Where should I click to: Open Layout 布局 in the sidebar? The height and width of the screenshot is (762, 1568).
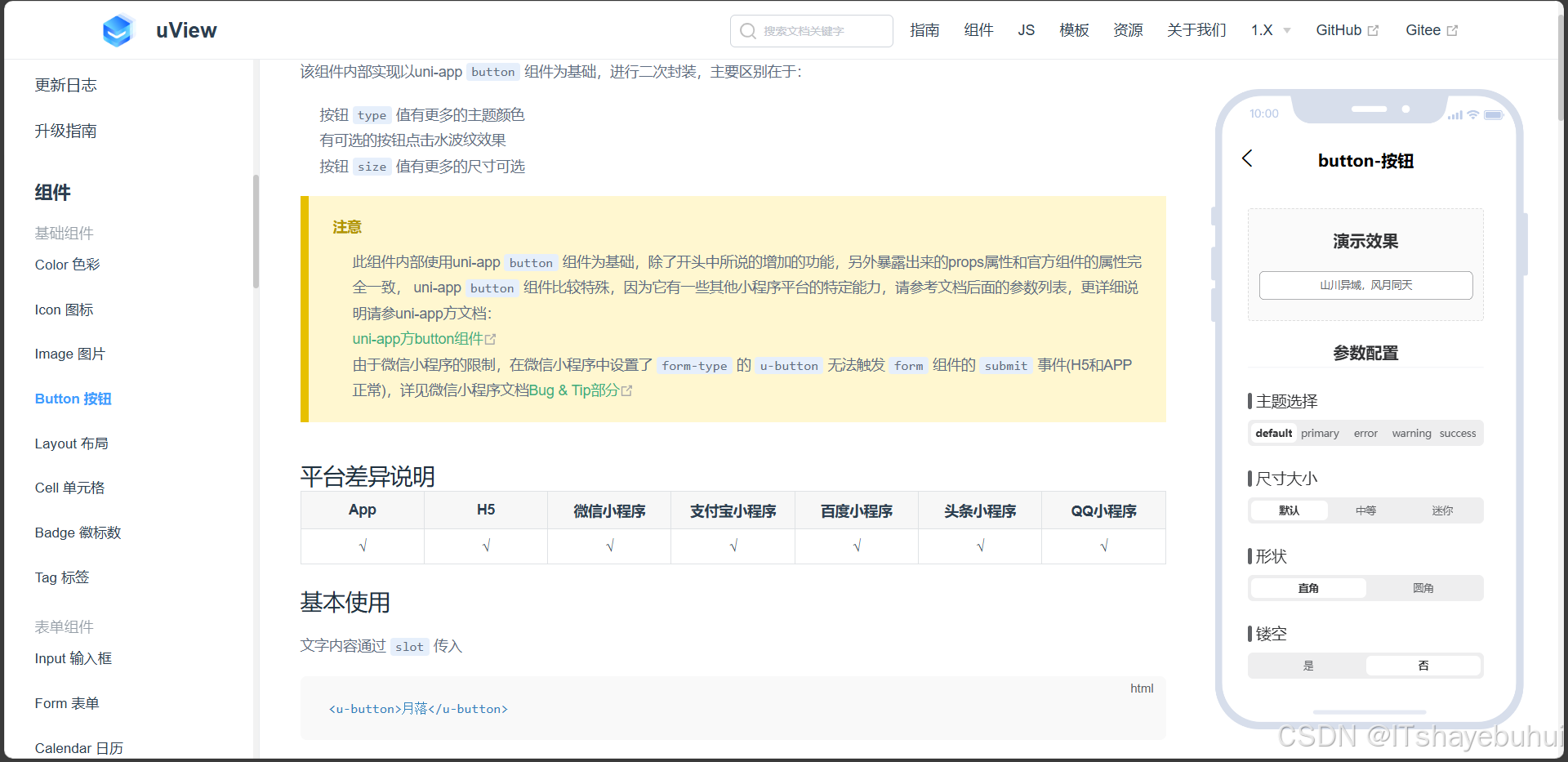coord(71,443)
